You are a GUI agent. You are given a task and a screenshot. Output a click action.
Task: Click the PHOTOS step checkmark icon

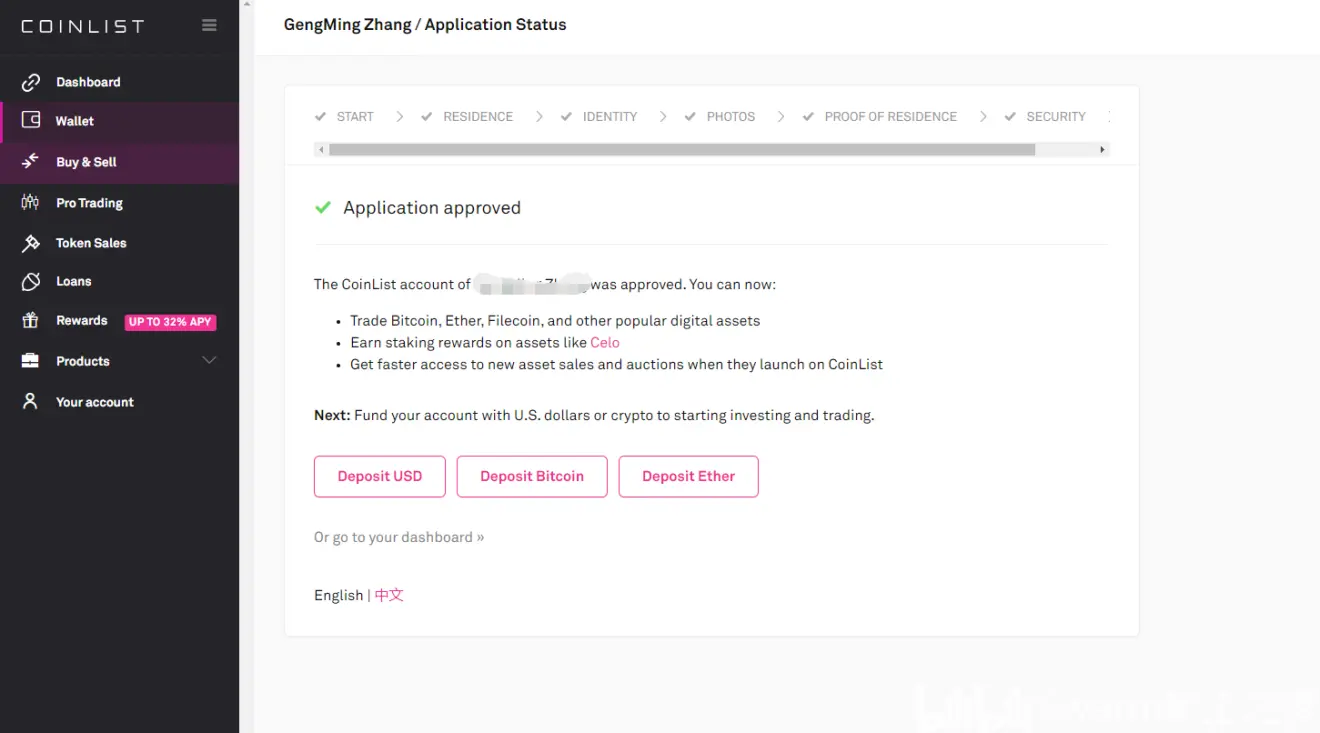[x=690, y=117]
